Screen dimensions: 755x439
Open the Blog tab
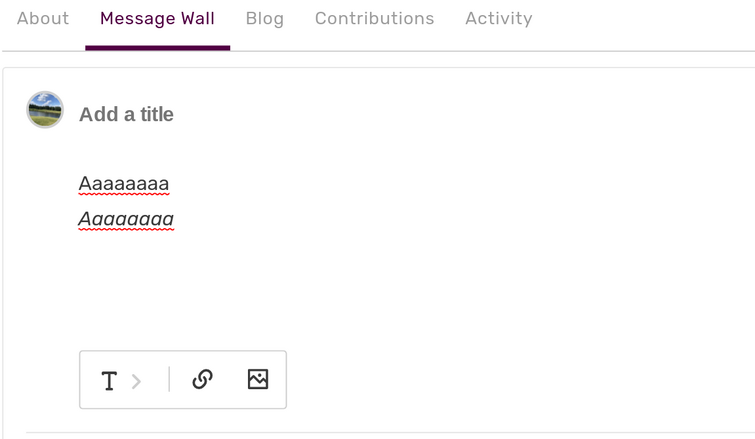265,18
